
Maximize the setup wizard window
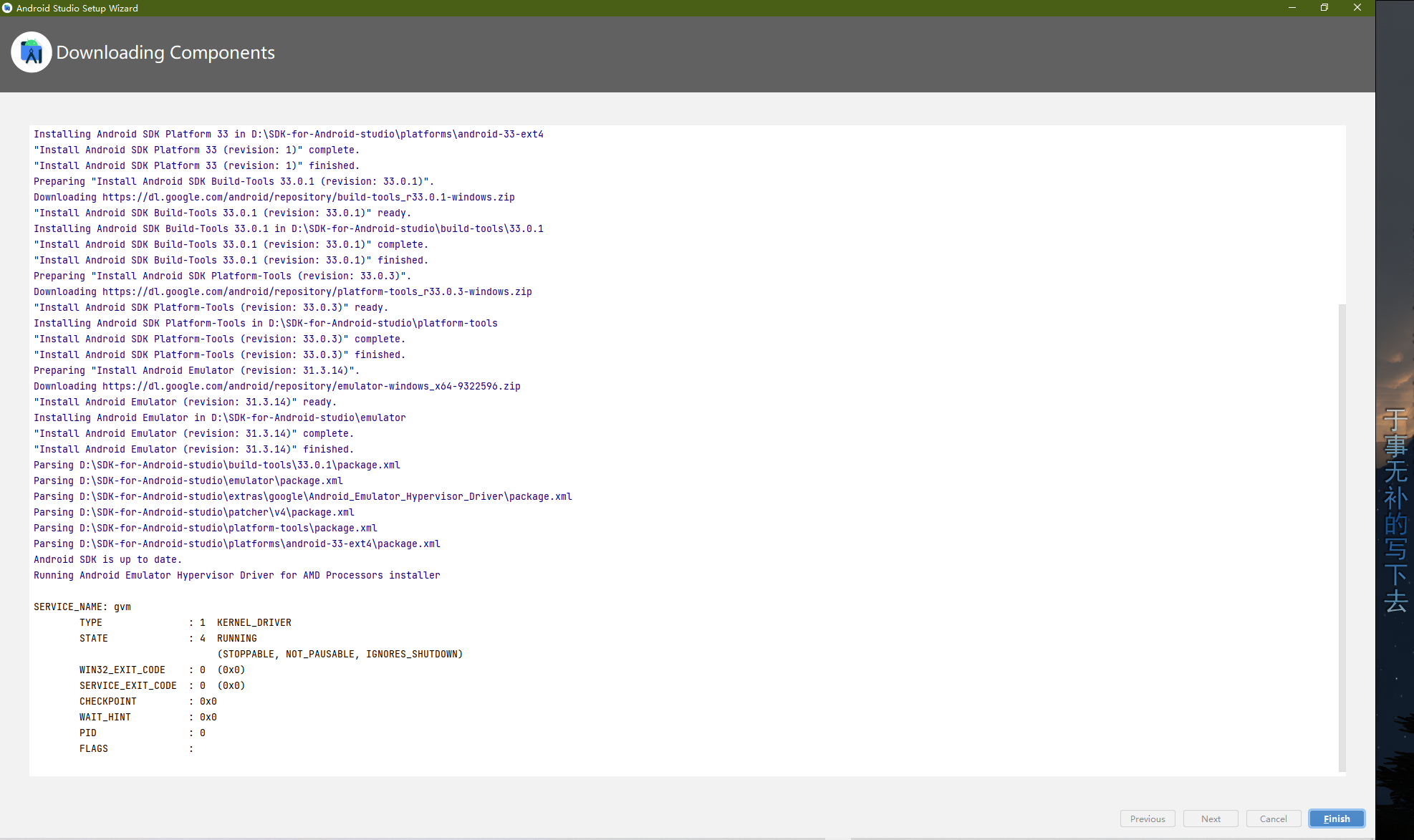pos(1324,8)
